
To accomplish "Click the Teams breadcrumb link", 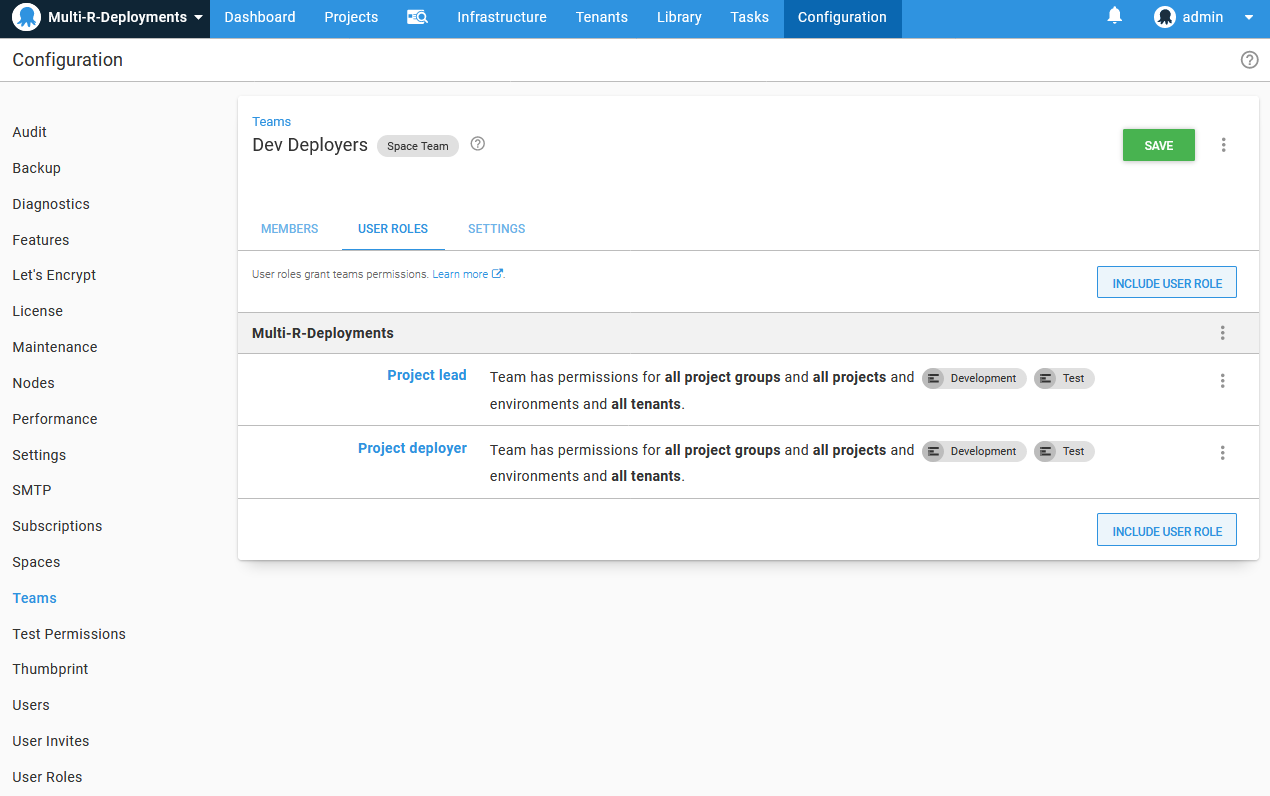I will (271, 122).
